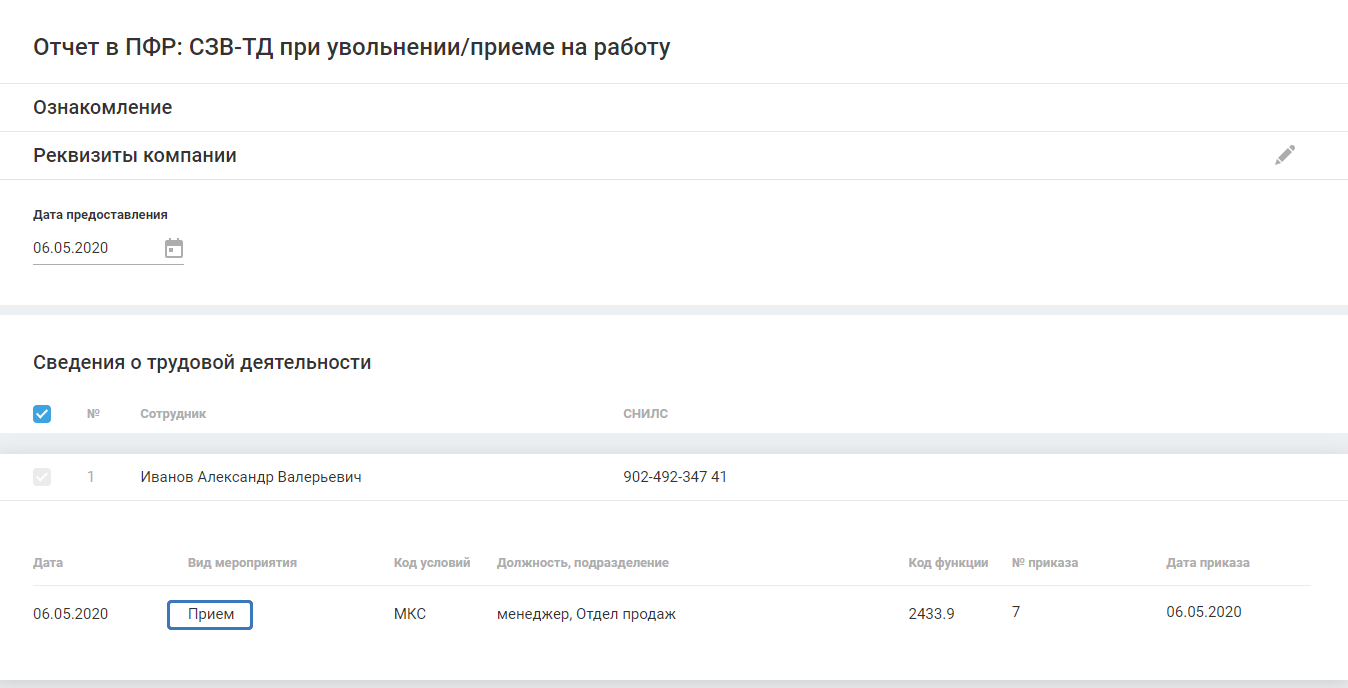Select the Иванов Александр Валерьевич employee row
This screenshot has height=688, width=1348.
(251, 477)
